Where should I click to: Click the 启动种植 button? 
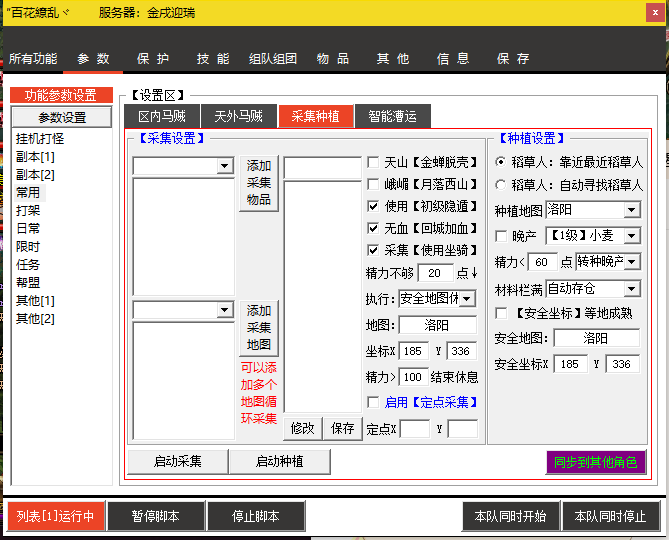[x=279, y=462]
